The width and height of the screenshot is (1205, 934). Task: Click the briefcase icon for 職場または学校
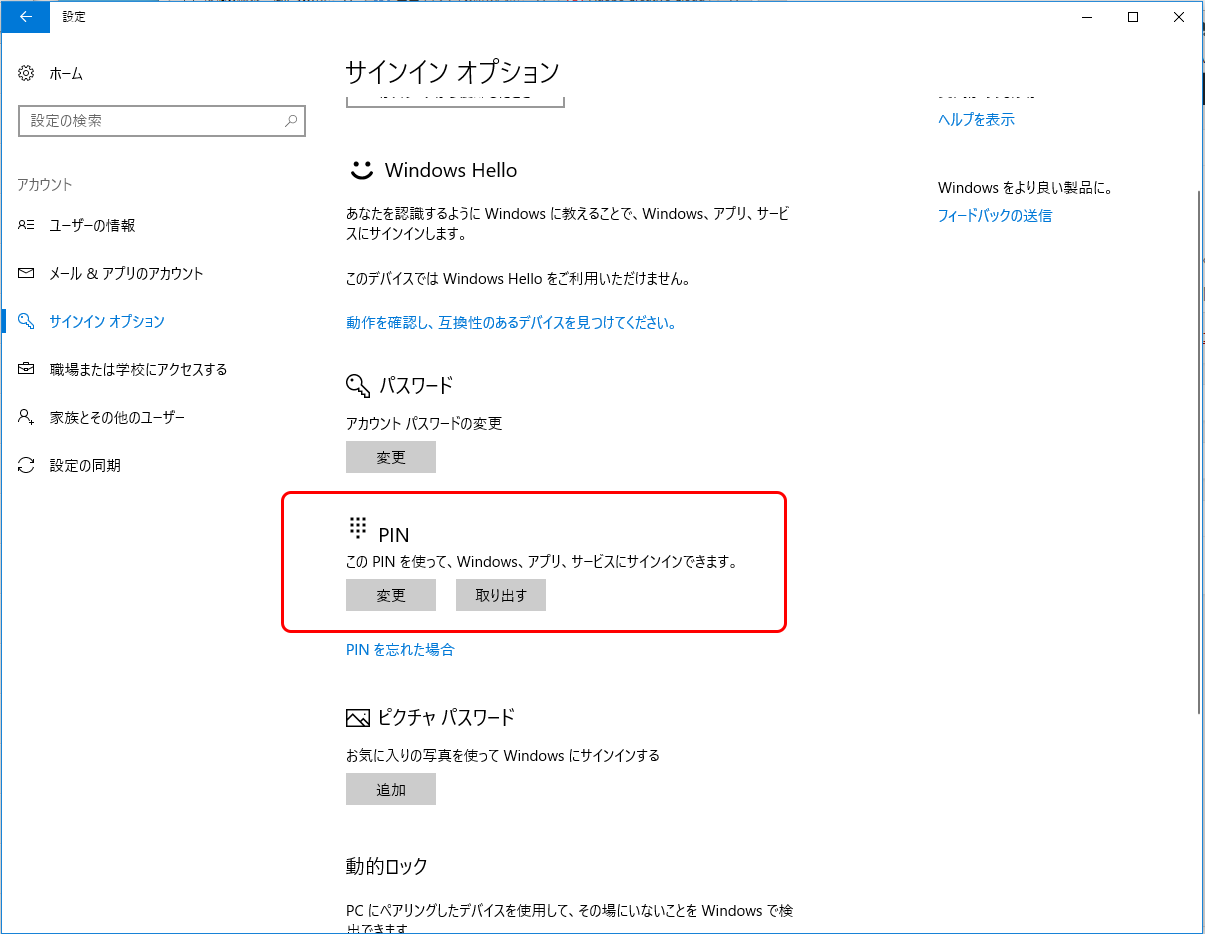tap(27, 369)
